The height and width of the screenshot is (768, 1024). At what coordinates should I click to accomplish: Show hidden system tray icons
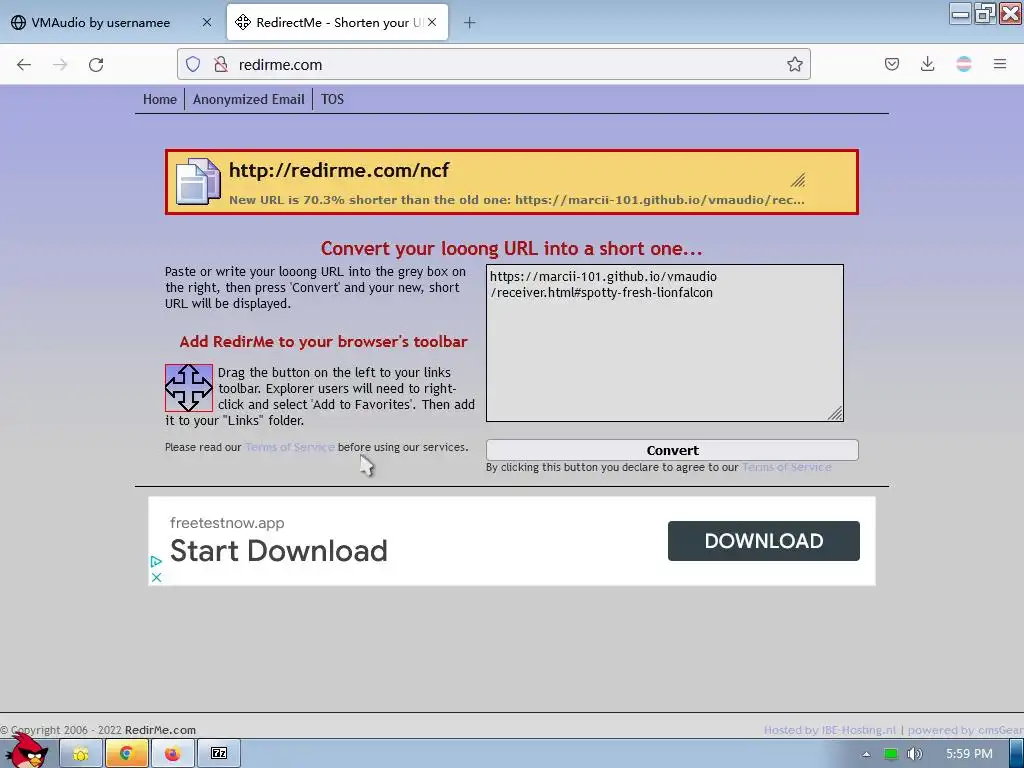point(866,754)
